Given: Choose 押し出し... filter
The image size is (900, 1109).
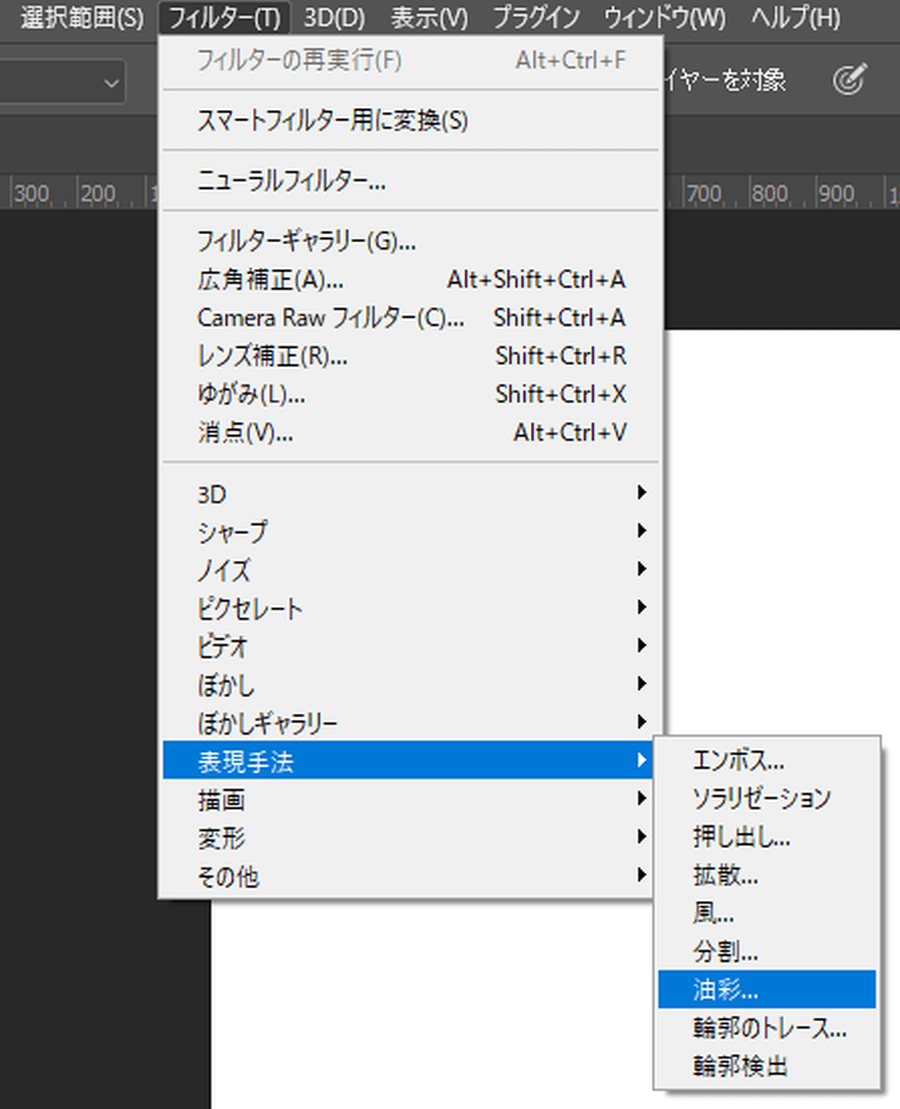Looking at the screenshot, I should tap(767, 837).
